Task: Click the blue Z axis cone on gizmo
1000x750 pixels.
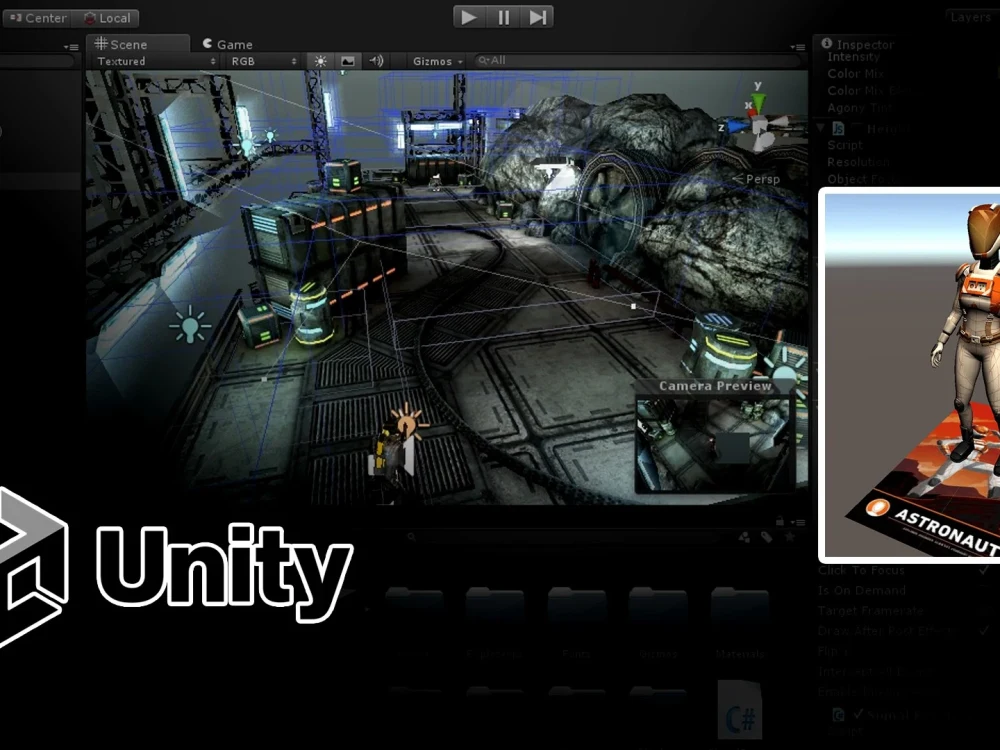Action: [x=738, y=126]
